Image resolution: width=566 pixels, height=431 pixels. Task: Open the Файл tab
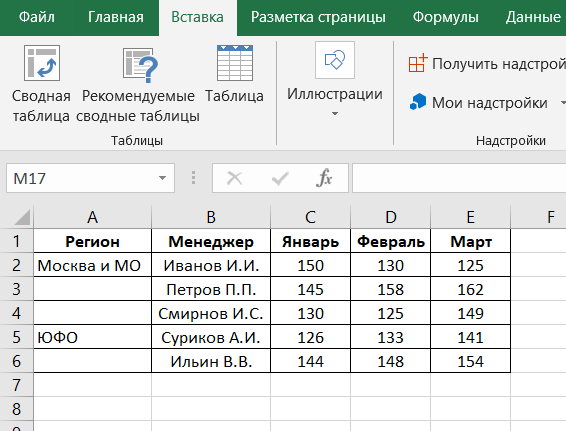click(36, 17)
